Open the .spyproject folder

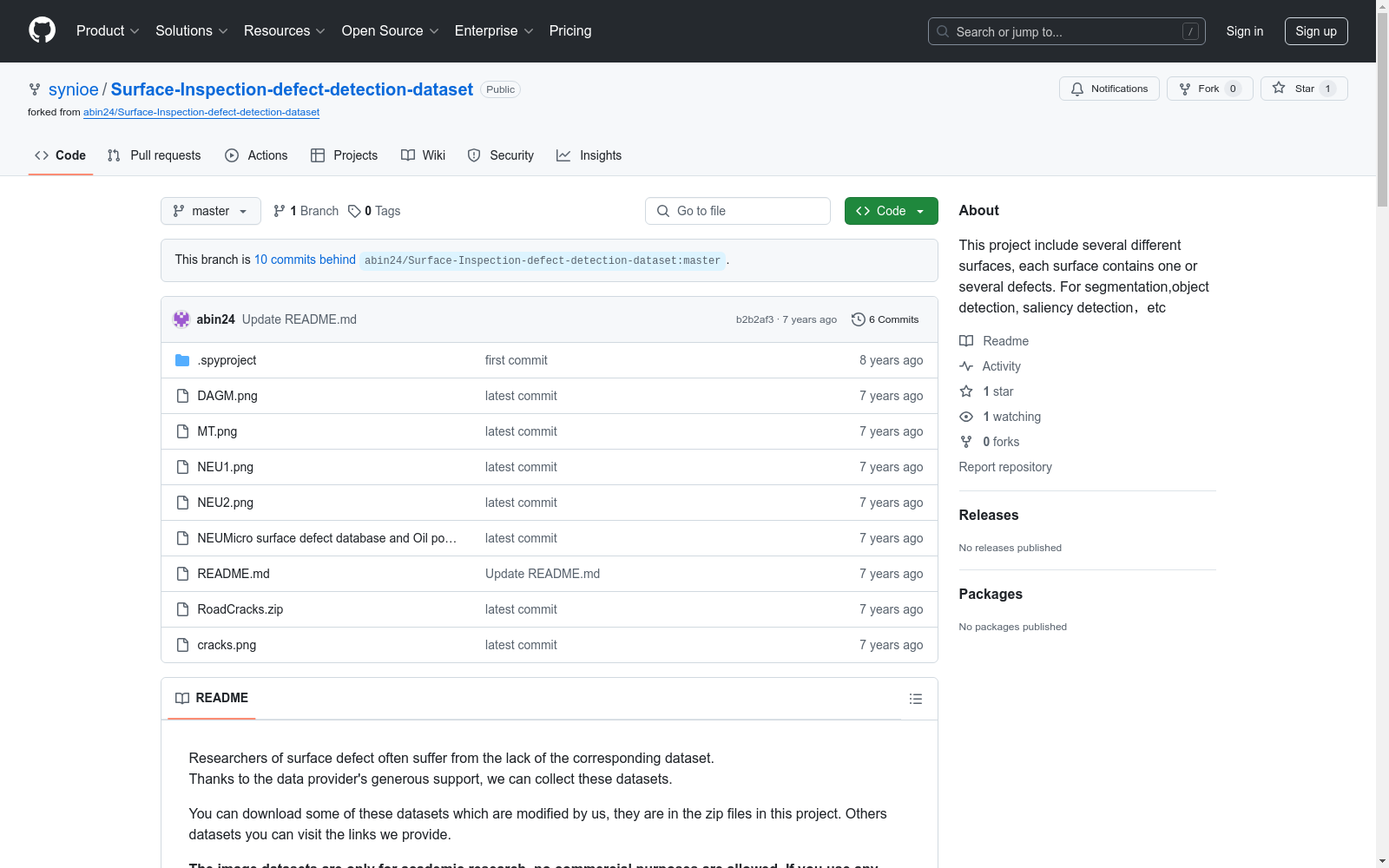pos(227,360)
